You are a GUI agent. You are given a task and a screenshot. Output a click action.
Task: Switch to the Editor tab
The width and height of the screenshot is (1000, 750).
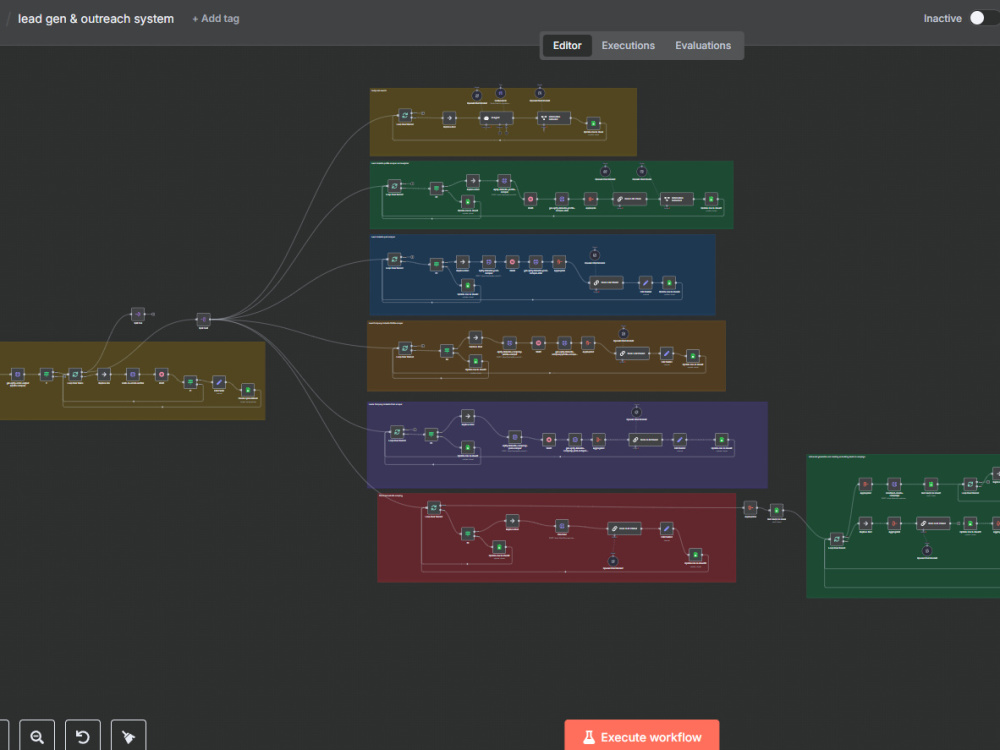pyautogui.click(x=566, y=45)
